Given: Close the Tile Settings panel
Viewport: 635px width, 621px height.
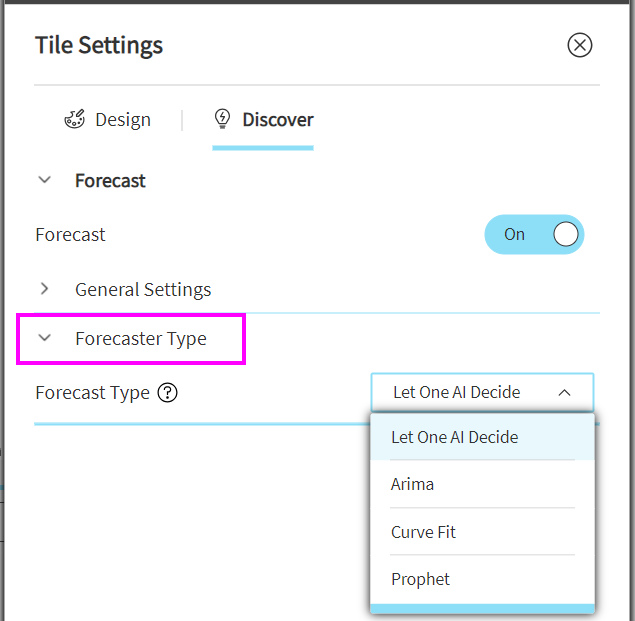Looking at the screenshot, I should tap(580, 45).
